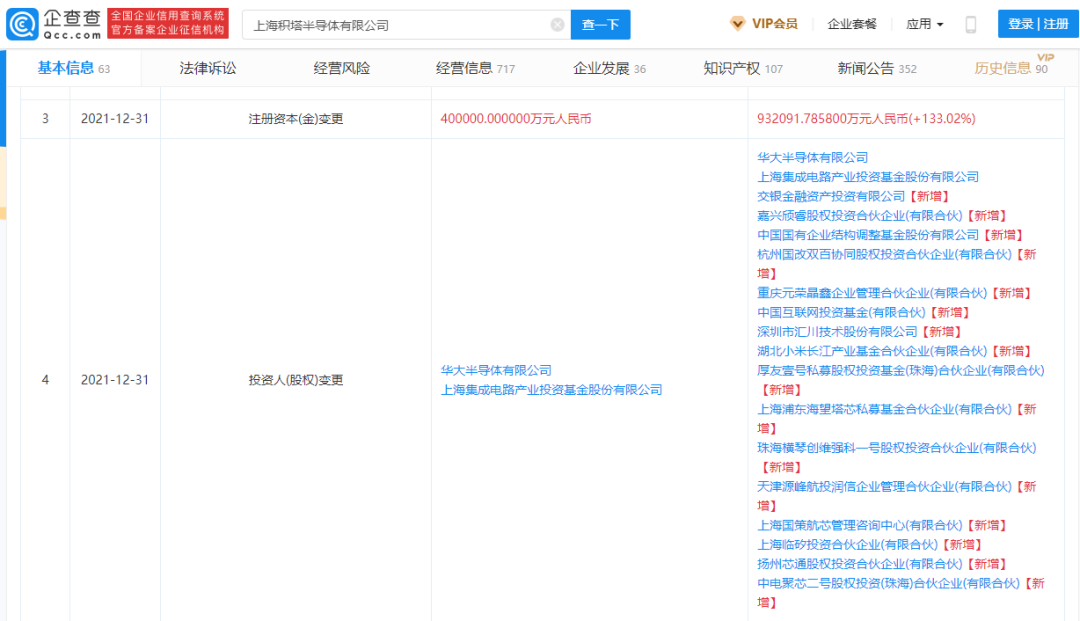Switch to the 基本信息 tab
The height and width of the screenshot is (621, 1080).
(73, 68)
